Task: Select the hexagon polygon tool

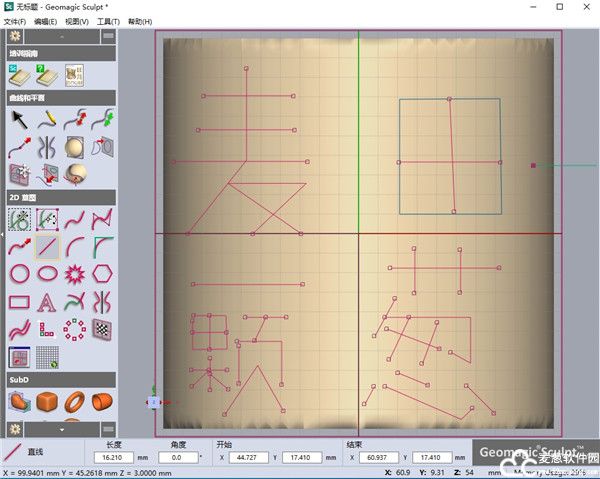Action: pyautogui.click(x=103, y=274)
